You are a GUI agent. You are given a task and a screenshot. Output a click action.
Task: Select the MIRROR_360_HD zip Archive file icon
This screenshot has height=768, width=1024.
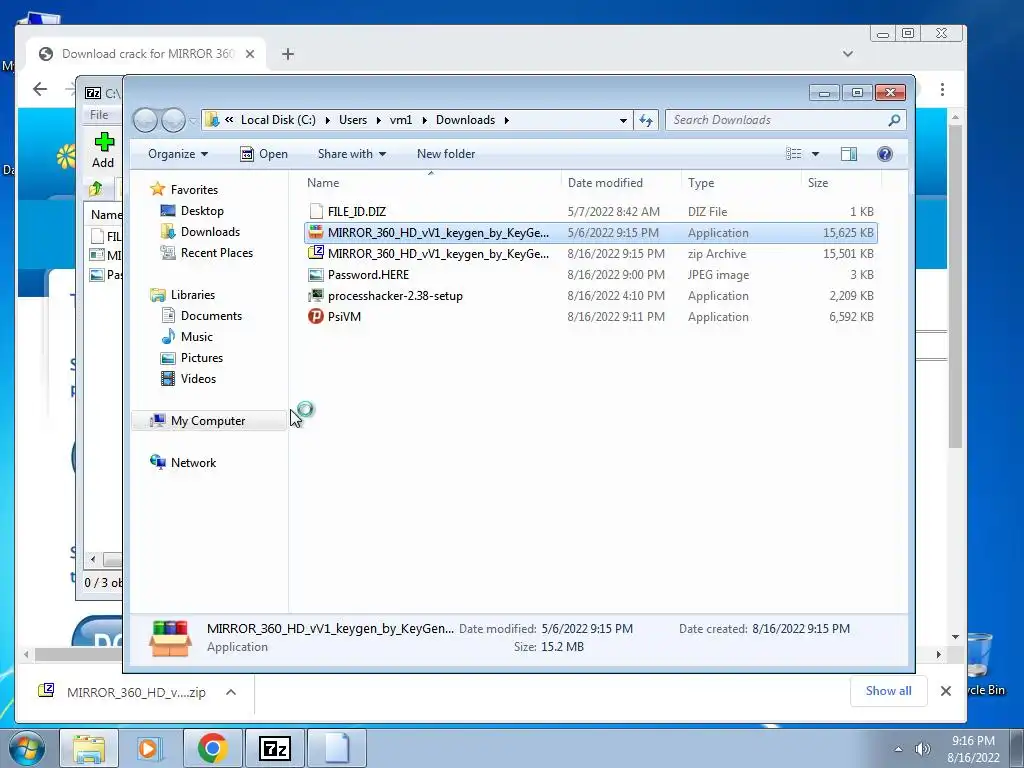click(x=316, y=253)
